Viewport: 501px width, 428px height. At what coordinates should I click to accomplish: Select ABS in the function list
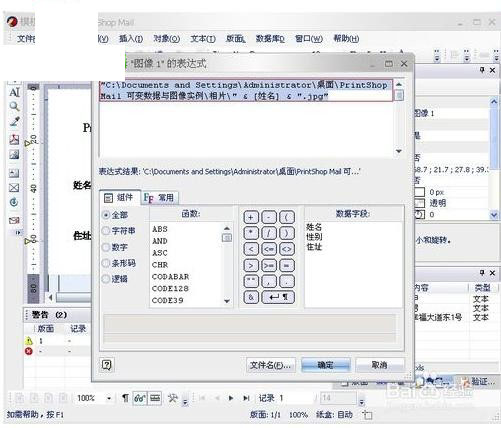(160, 229)
